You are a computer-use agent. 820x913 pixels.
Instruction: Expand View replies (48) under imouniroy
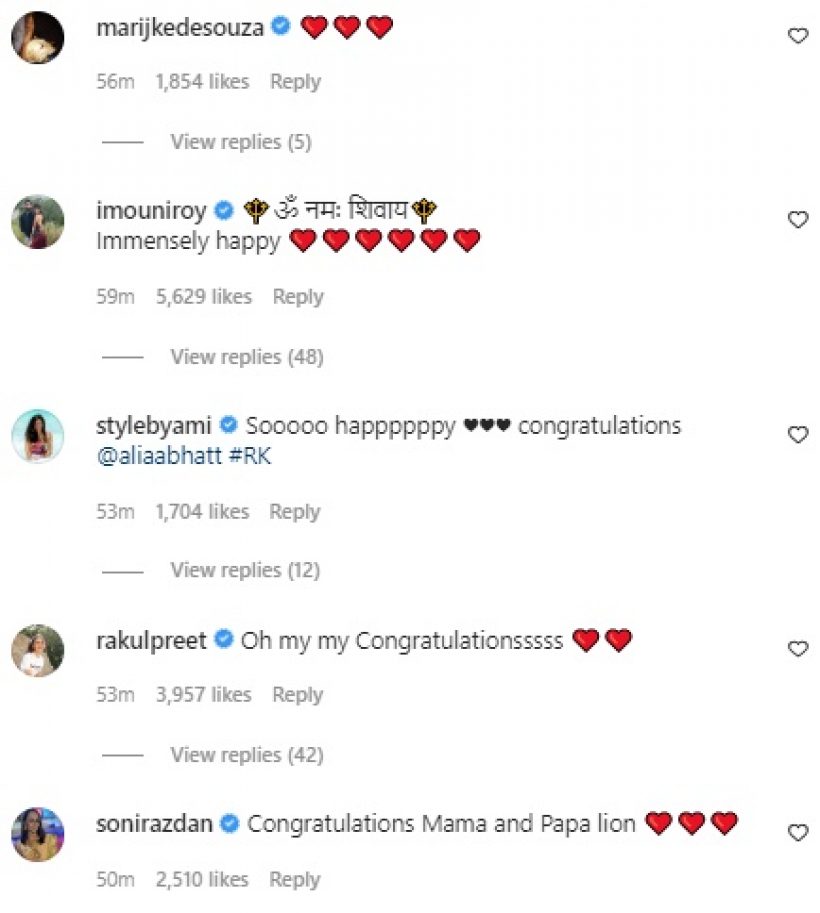pos(246,357)
